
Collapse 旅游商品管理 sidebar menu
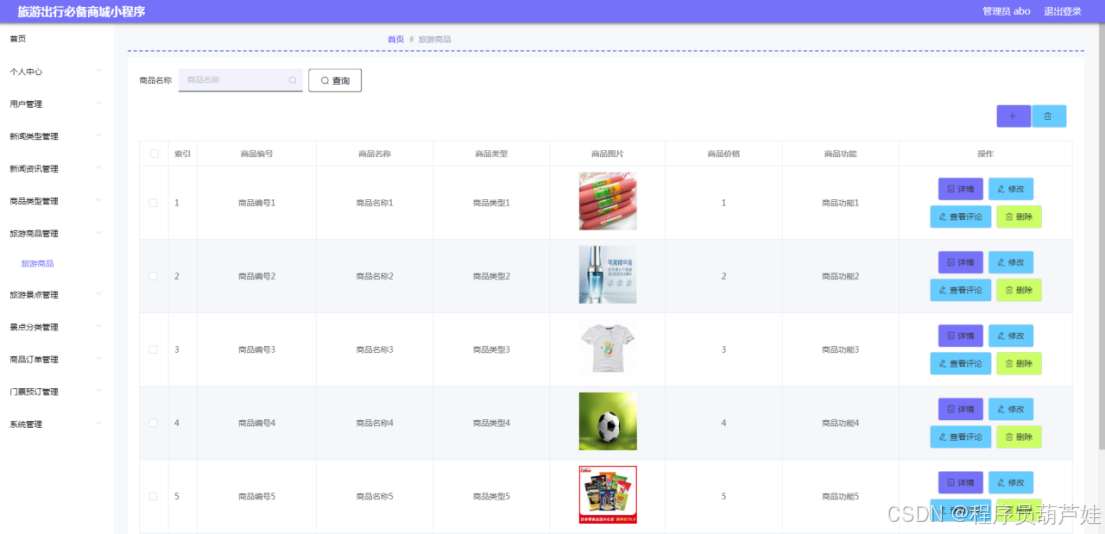tap(56, 233)
